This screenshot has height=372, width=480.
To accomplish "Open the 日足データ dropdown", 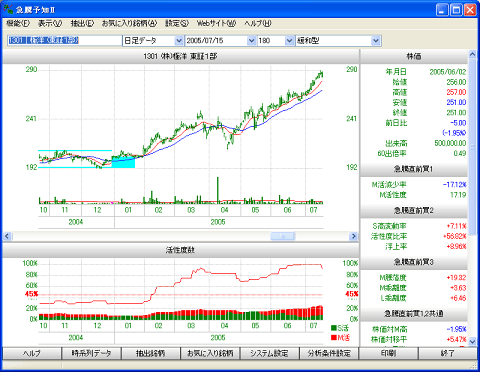I will 179,41.
